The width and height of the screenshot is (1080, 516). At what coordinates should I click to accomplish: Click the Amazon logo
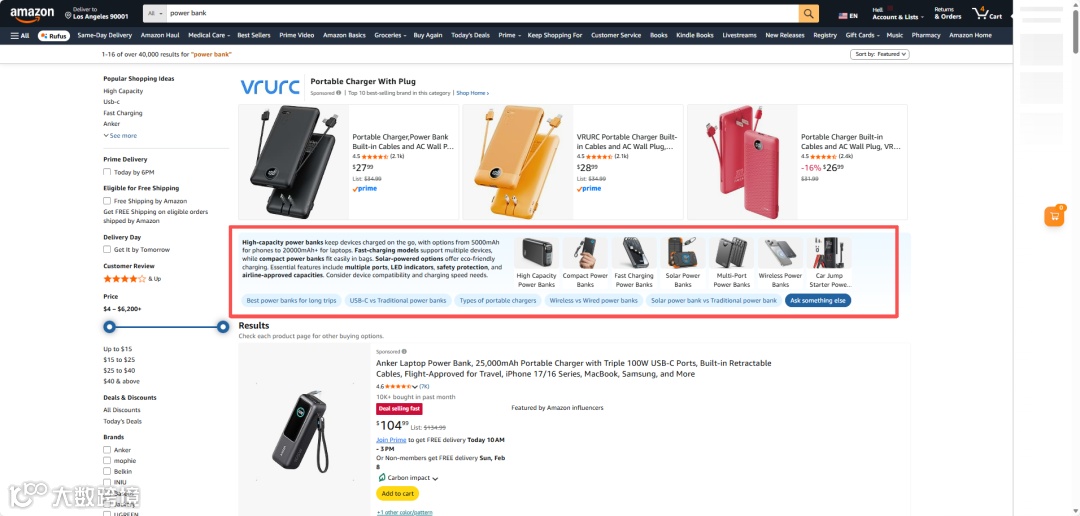click(32, 13)
